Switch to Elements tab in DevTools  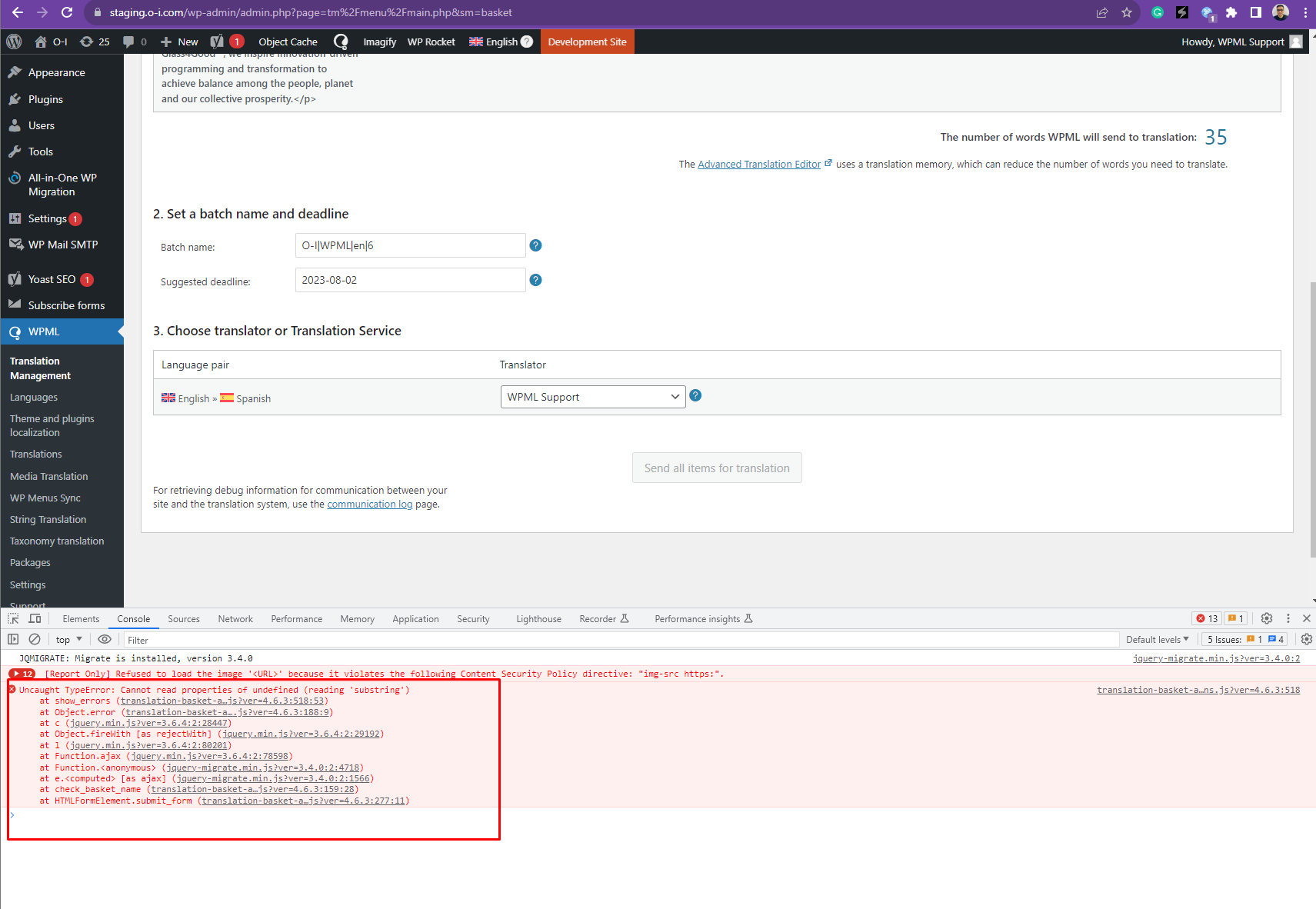tap(81, 618)
